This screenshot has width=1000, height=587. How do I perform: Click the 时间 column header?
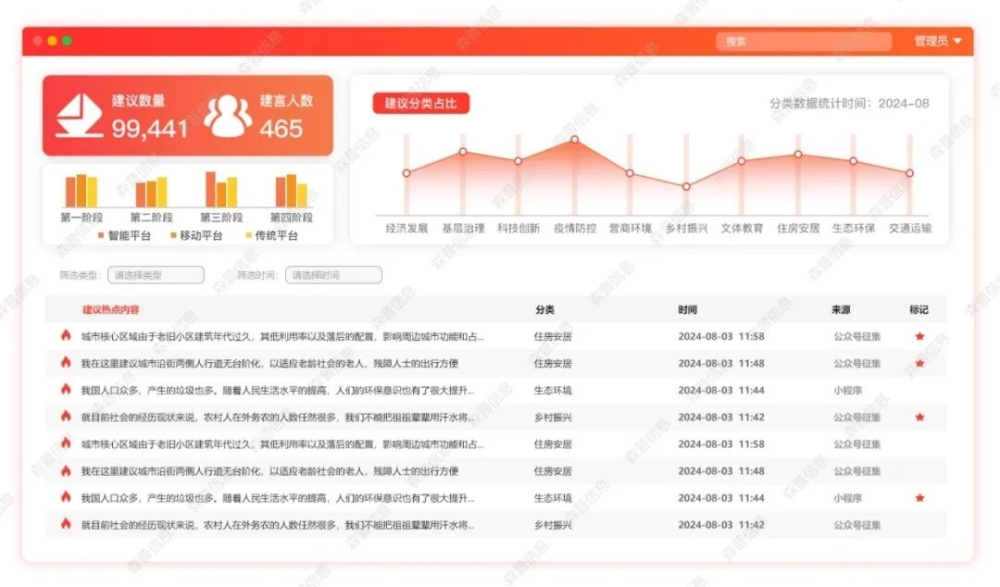687,310
